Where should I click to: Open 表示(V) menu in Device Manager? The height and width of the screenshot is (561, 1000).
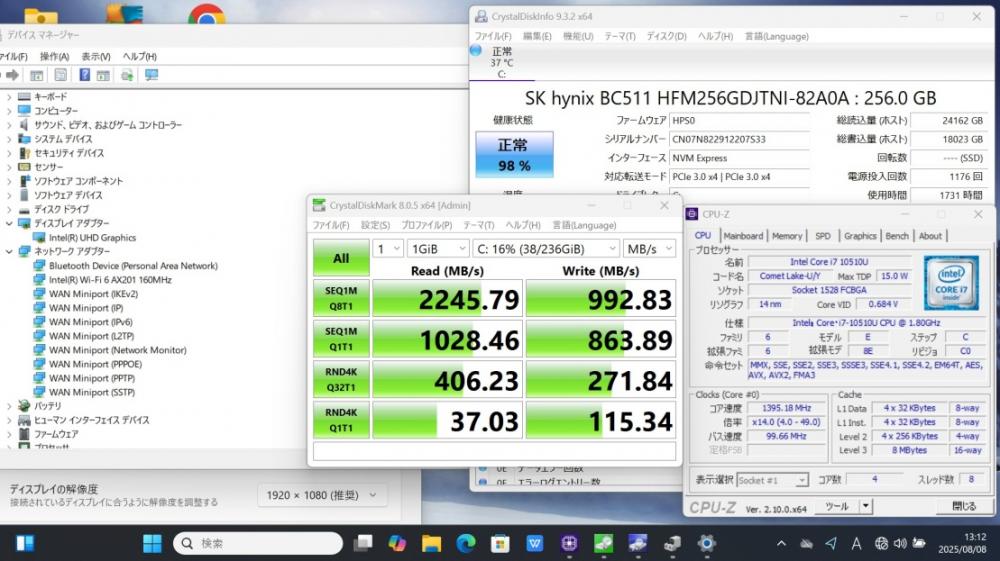pos(96,57)
